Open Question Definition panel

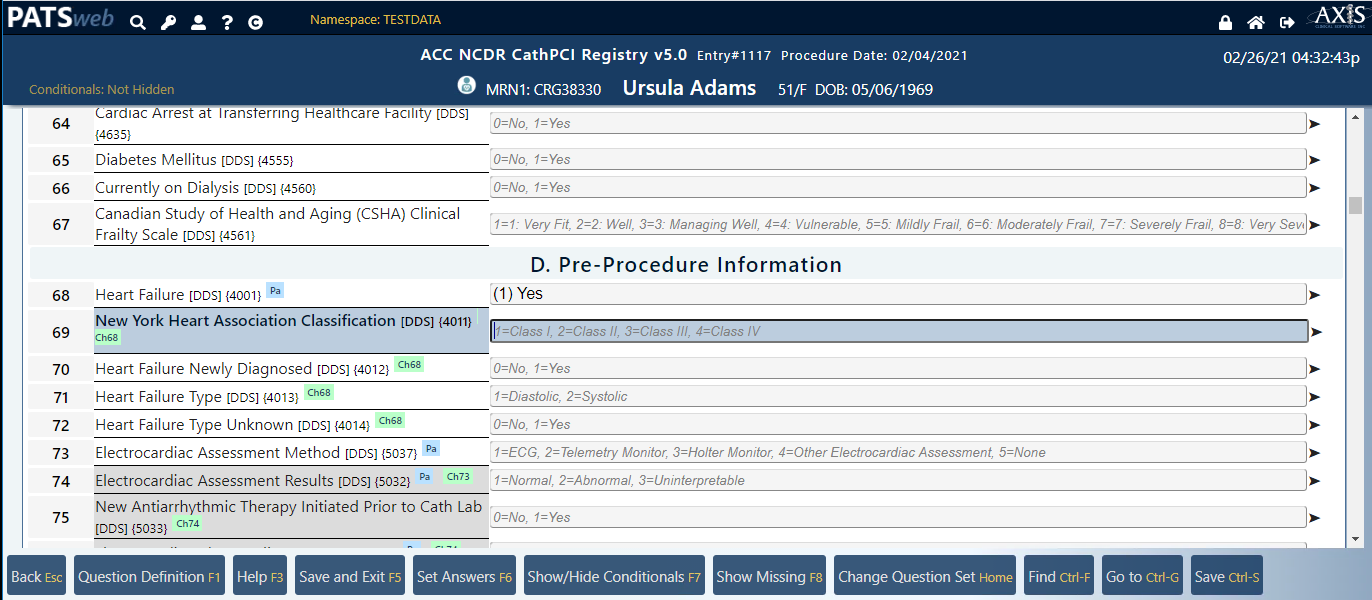tap(149, 576)
